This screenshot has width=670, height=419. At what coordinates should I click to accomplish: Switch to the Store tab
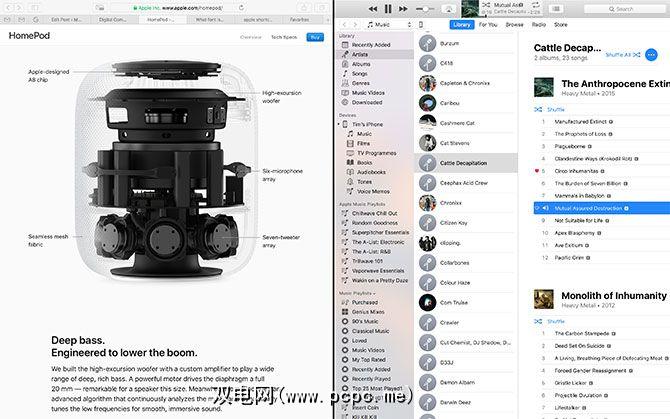coord(561,25)
